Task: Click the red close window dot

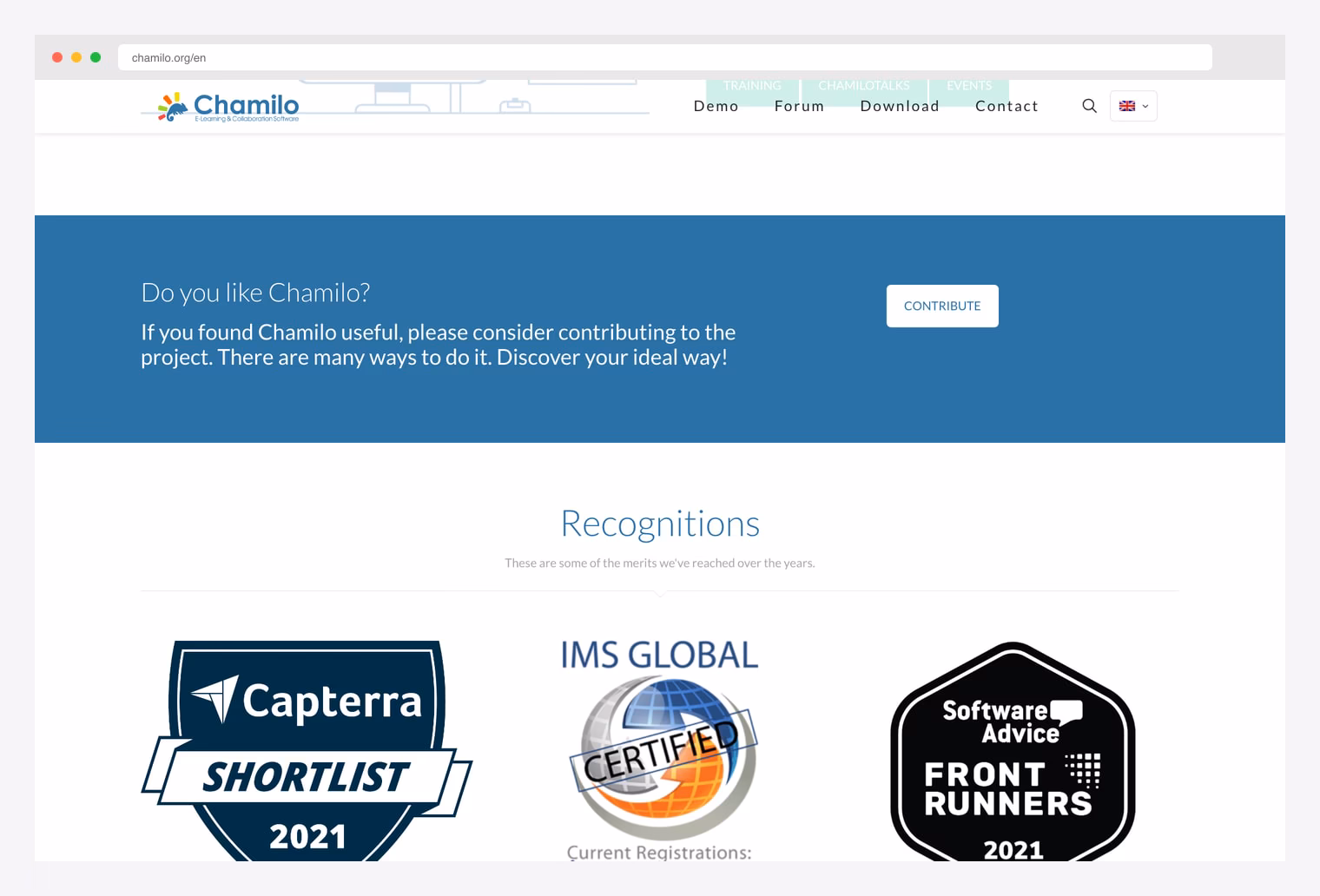Action: pyautogui.click(x=57, y=57)
